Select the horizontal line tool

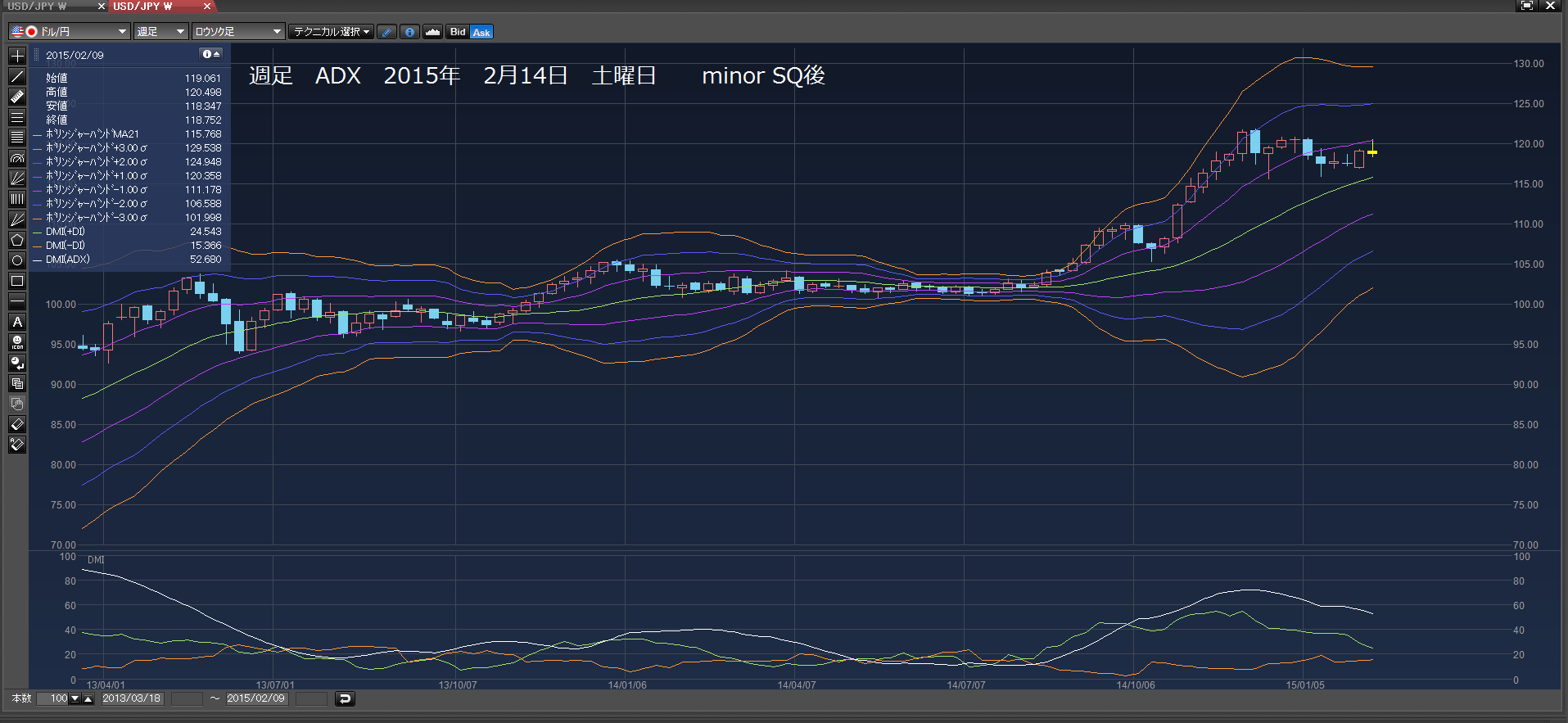pyautogui.click(x=17, y=301)
